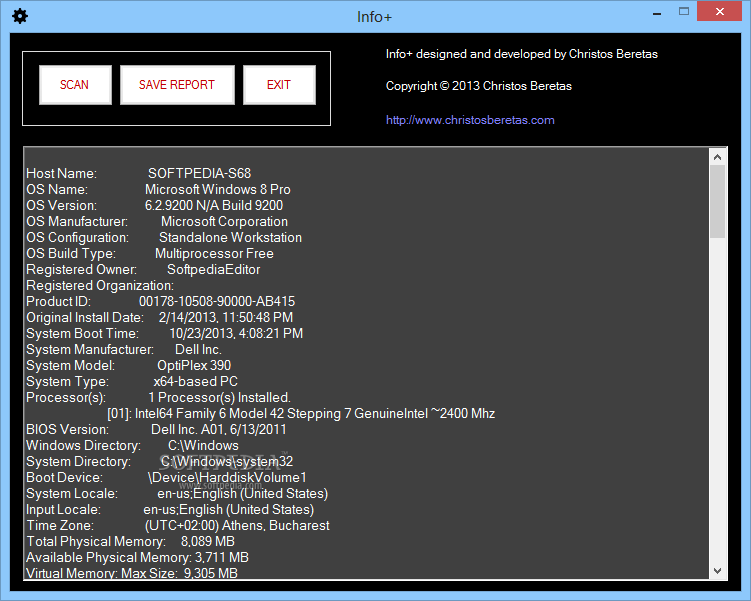Close the Info+ window
This screenshot has height=601, width=751.
pyautogui.click(x=719, y=12)
